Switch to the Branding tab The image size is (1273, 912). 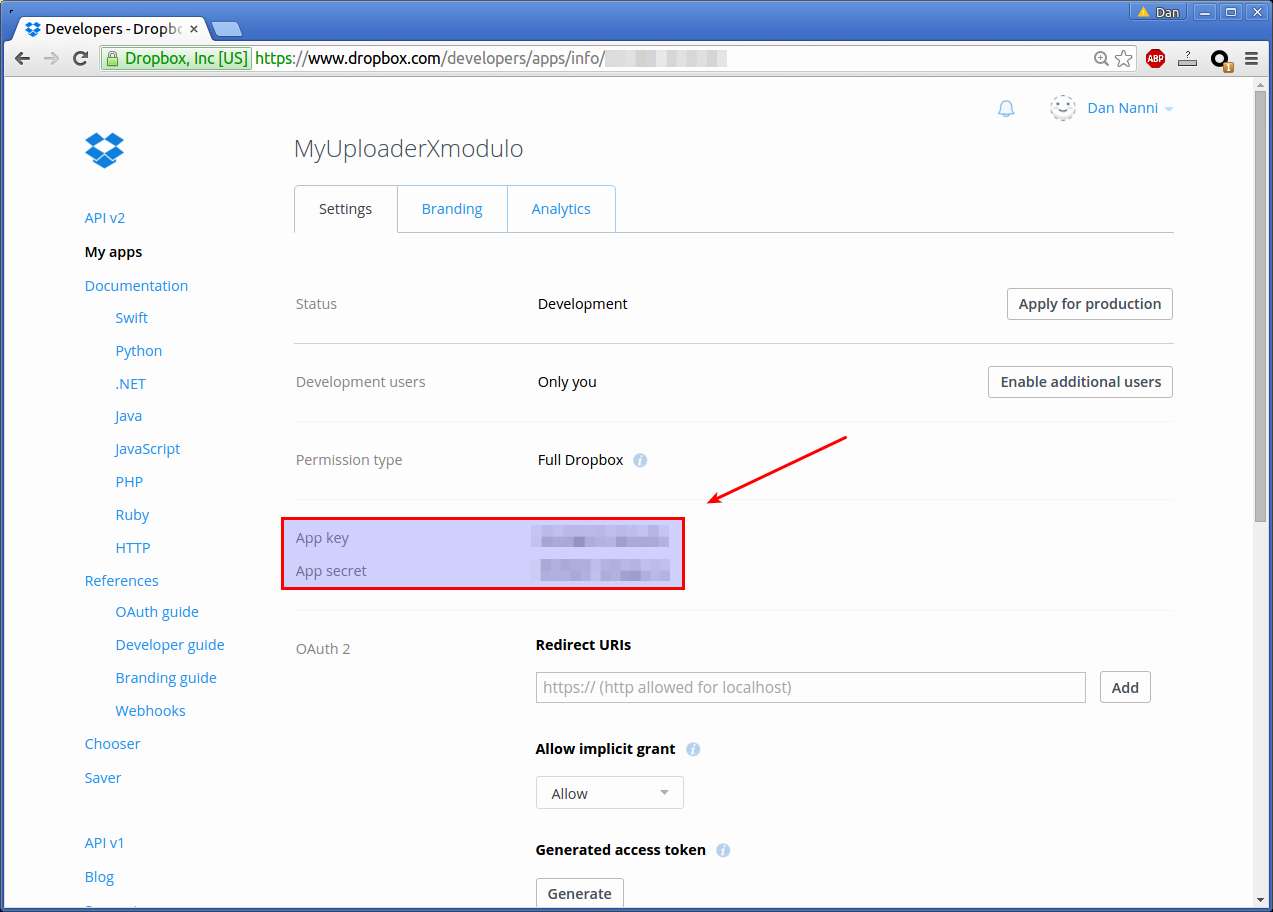click(x=452, y=209)
